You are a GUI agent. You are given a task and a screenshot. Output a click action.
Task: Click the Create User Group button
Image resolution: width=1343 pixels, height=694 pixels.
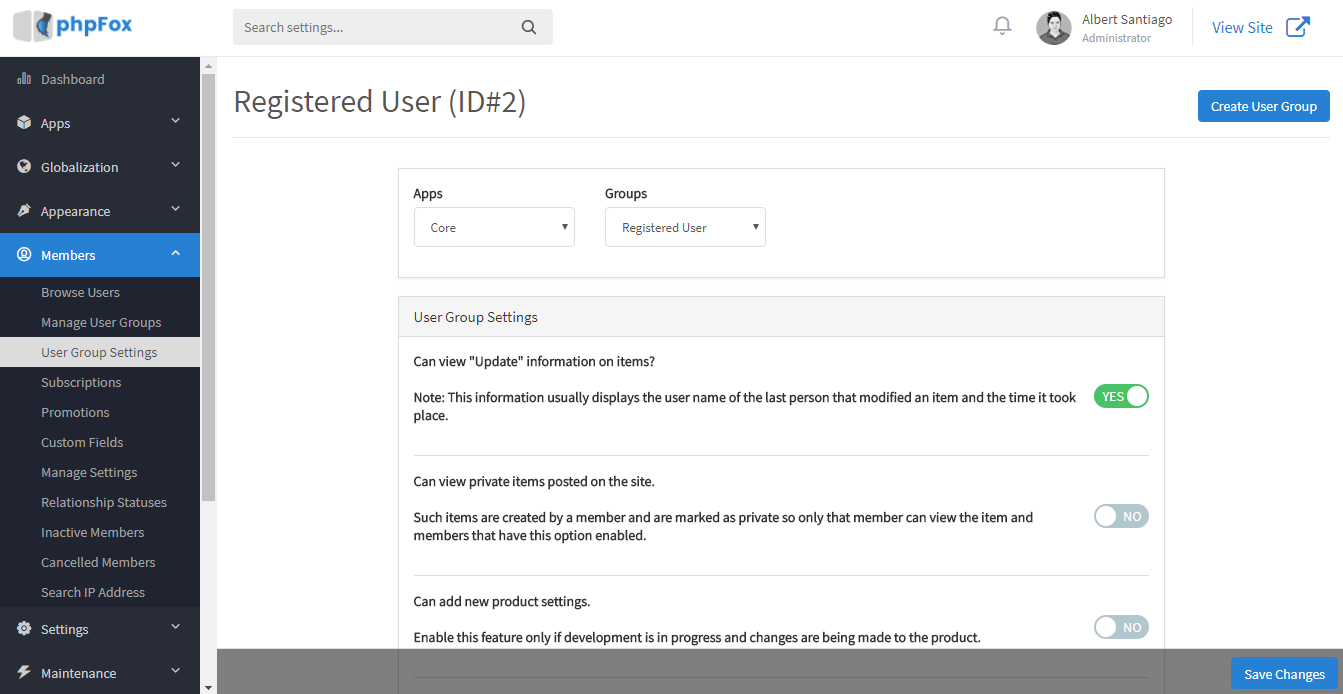coord(1263,106)
